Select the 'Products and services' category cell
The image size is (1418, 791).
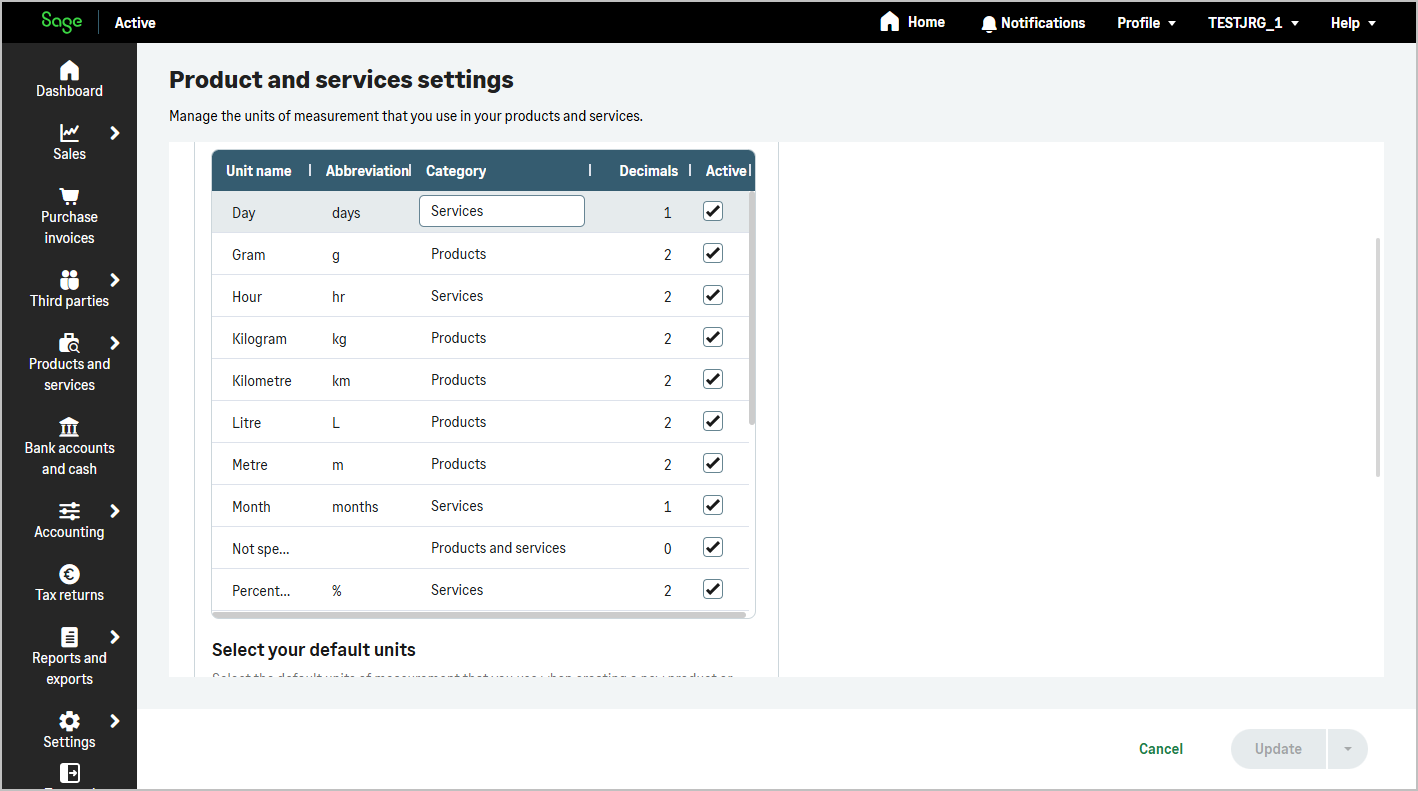click(x=498, y=548)
